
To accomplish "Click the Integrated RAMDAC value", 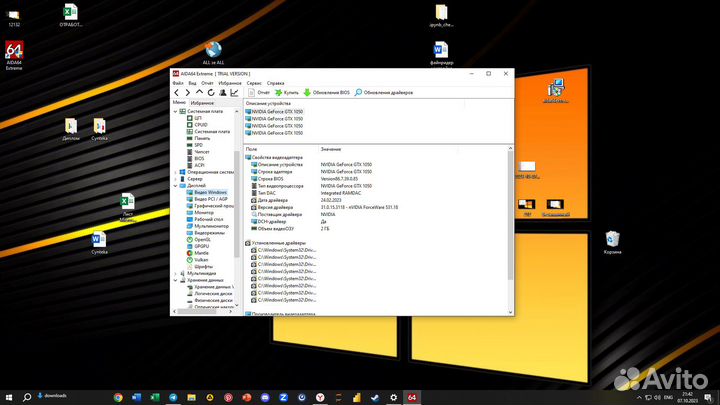I will coord(341,193).
